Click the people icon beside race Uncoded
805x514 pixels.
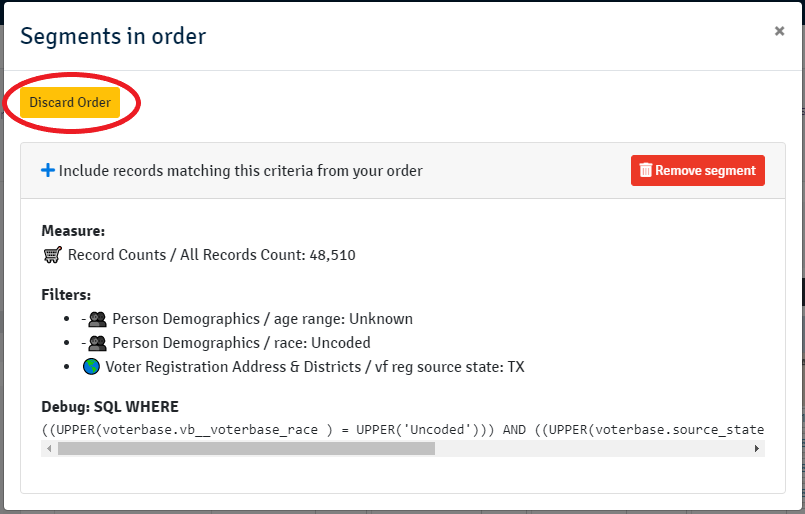[97, 342]
